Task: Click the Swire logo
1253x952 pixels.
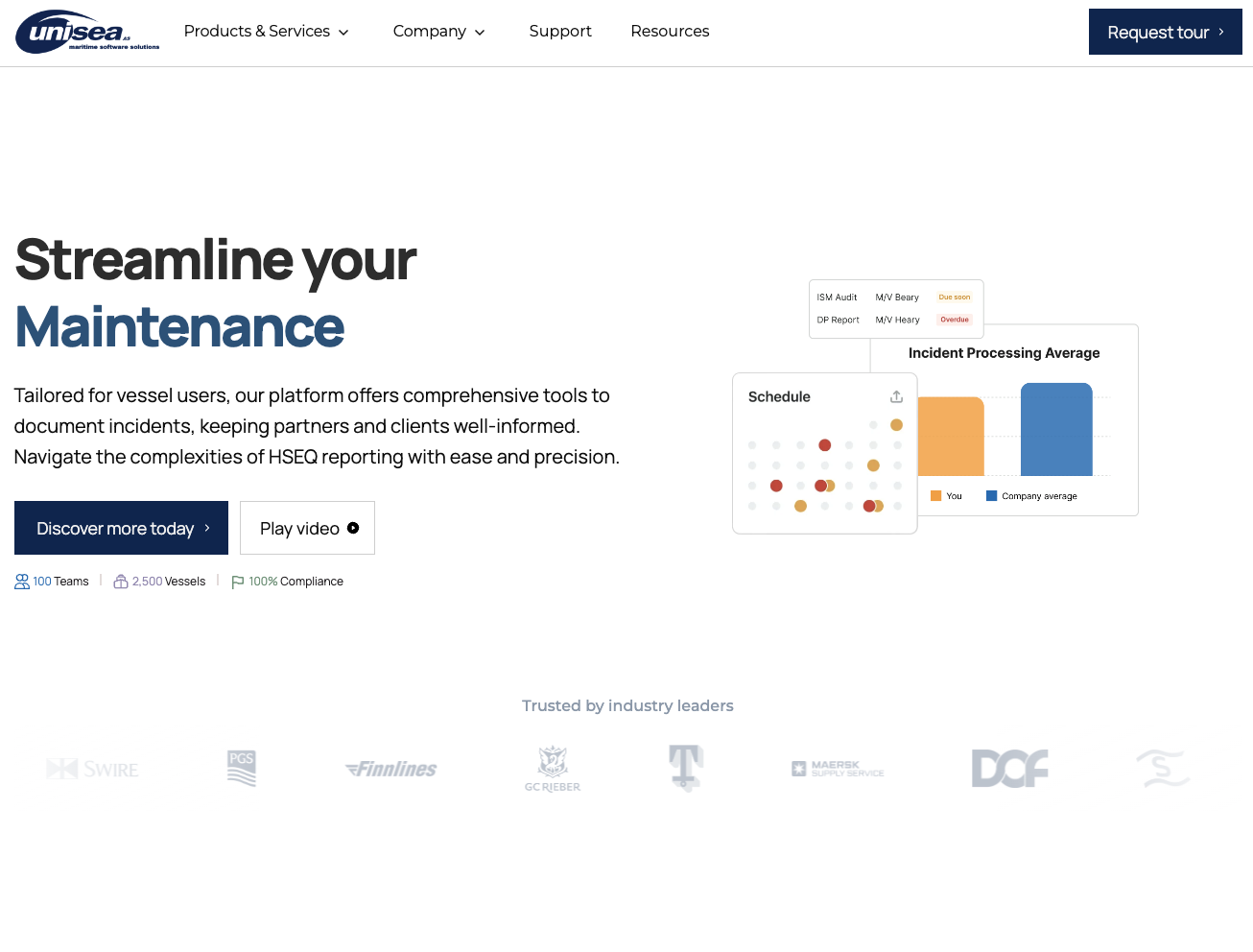Action: coord(92,768)
